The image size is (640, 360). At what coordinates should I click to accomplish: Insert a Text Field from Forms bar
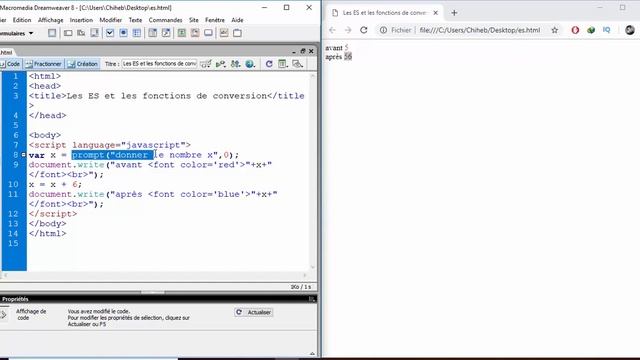click(x=68, y=33)
